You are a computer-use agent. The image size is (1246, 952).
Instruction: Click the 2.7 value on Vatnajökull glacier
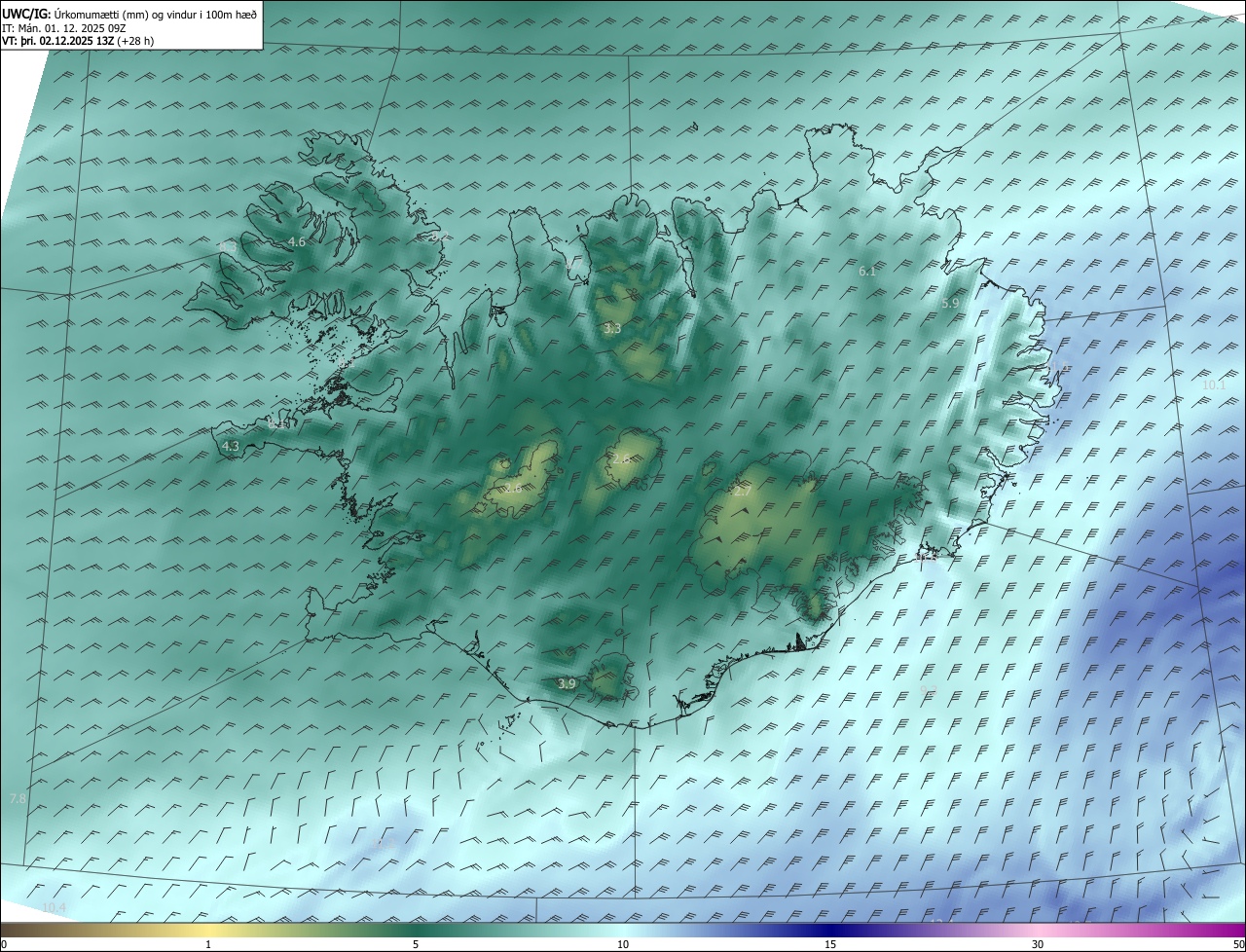pyautogui.click(x=742, y=492)
